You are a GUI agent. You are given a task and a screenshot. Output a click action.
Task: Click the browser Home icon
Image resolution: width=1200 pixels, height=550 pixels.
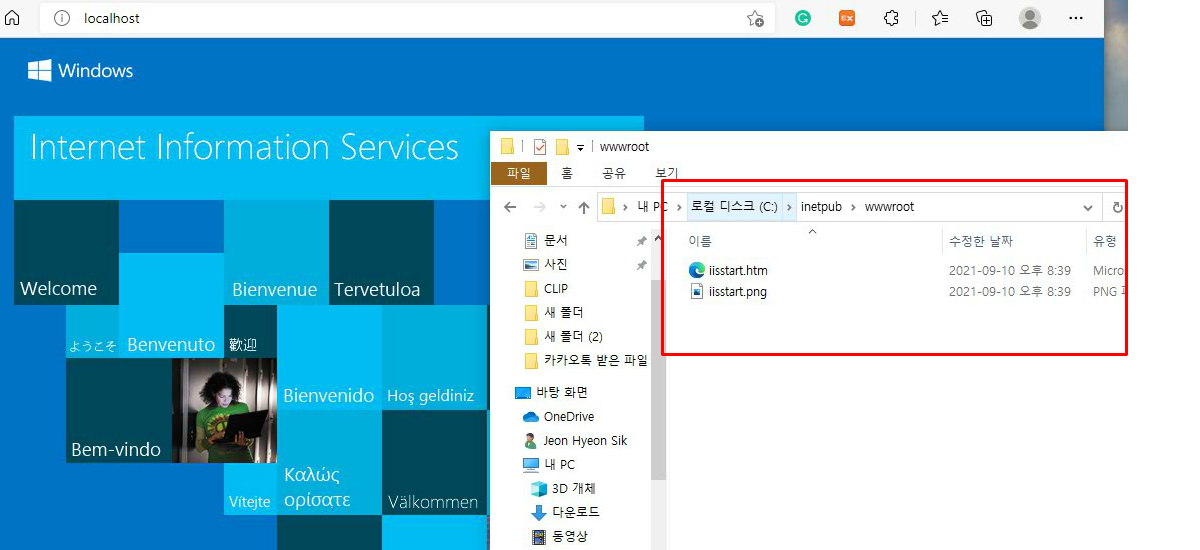12,18
